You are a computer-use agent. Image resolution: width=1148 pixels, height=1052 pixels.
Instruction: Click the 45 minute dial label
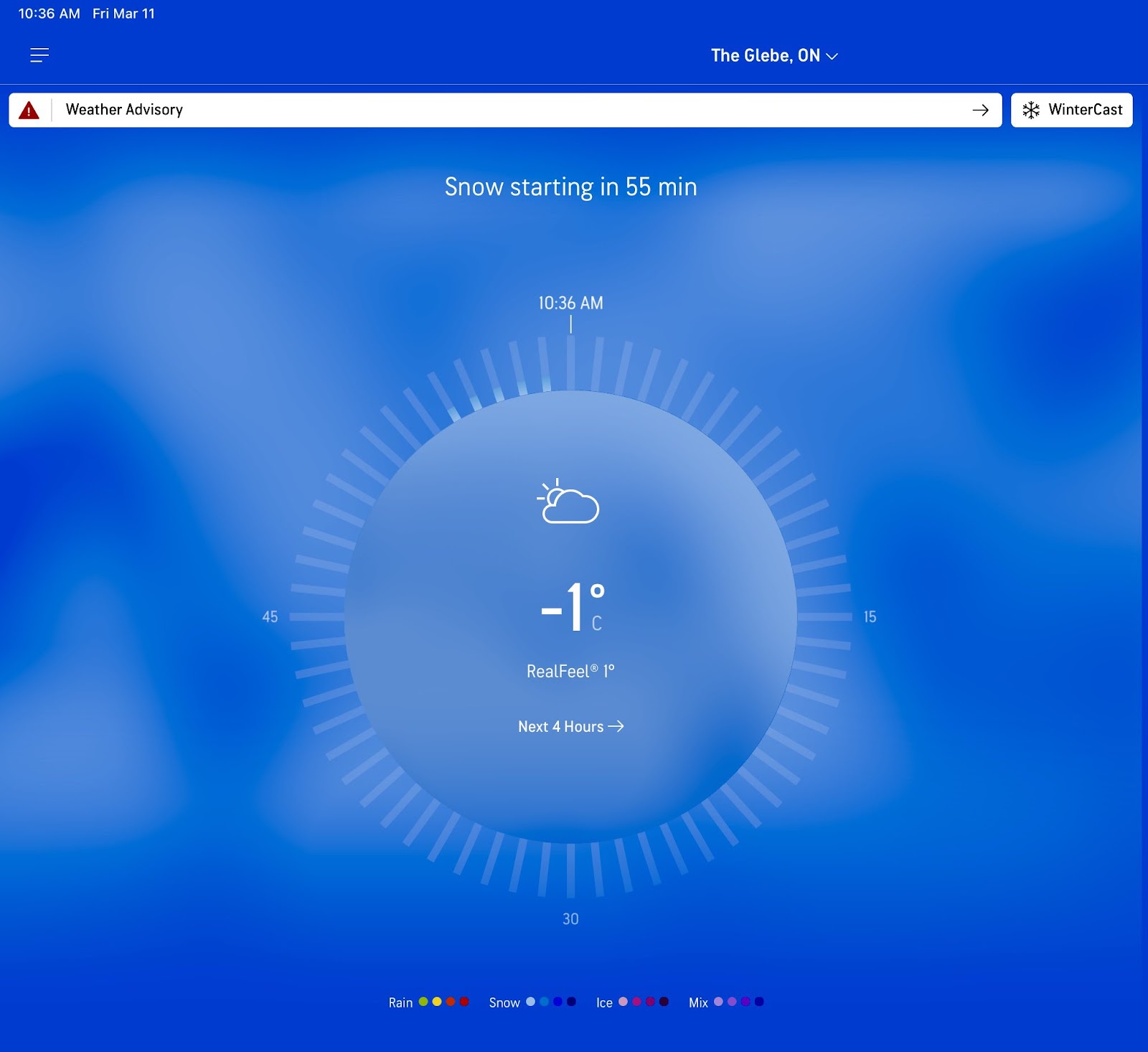(270, 616)
